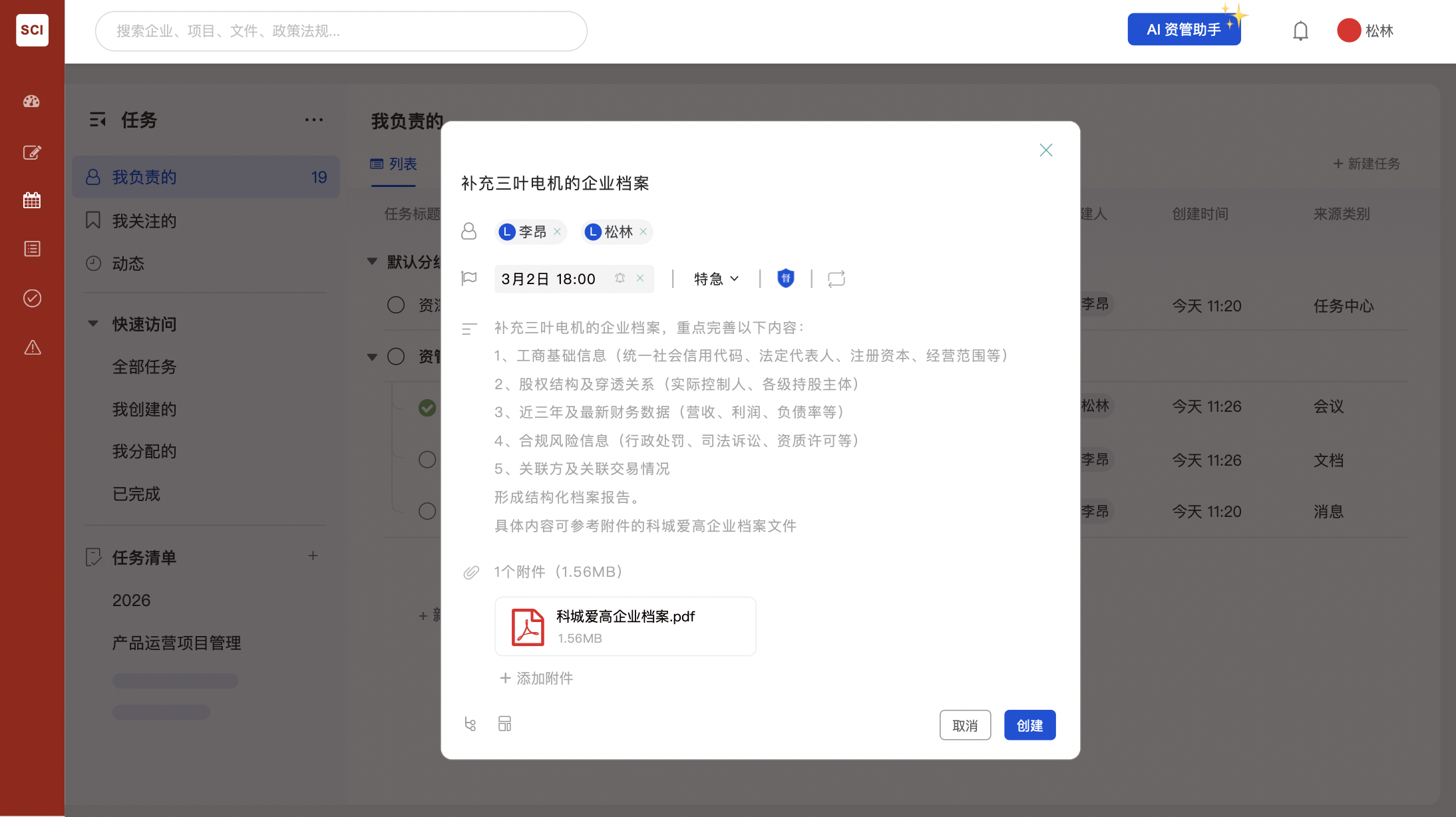
Task: Open the 科城爱高企业档案.pdf attachment
Action: (625, 626)
